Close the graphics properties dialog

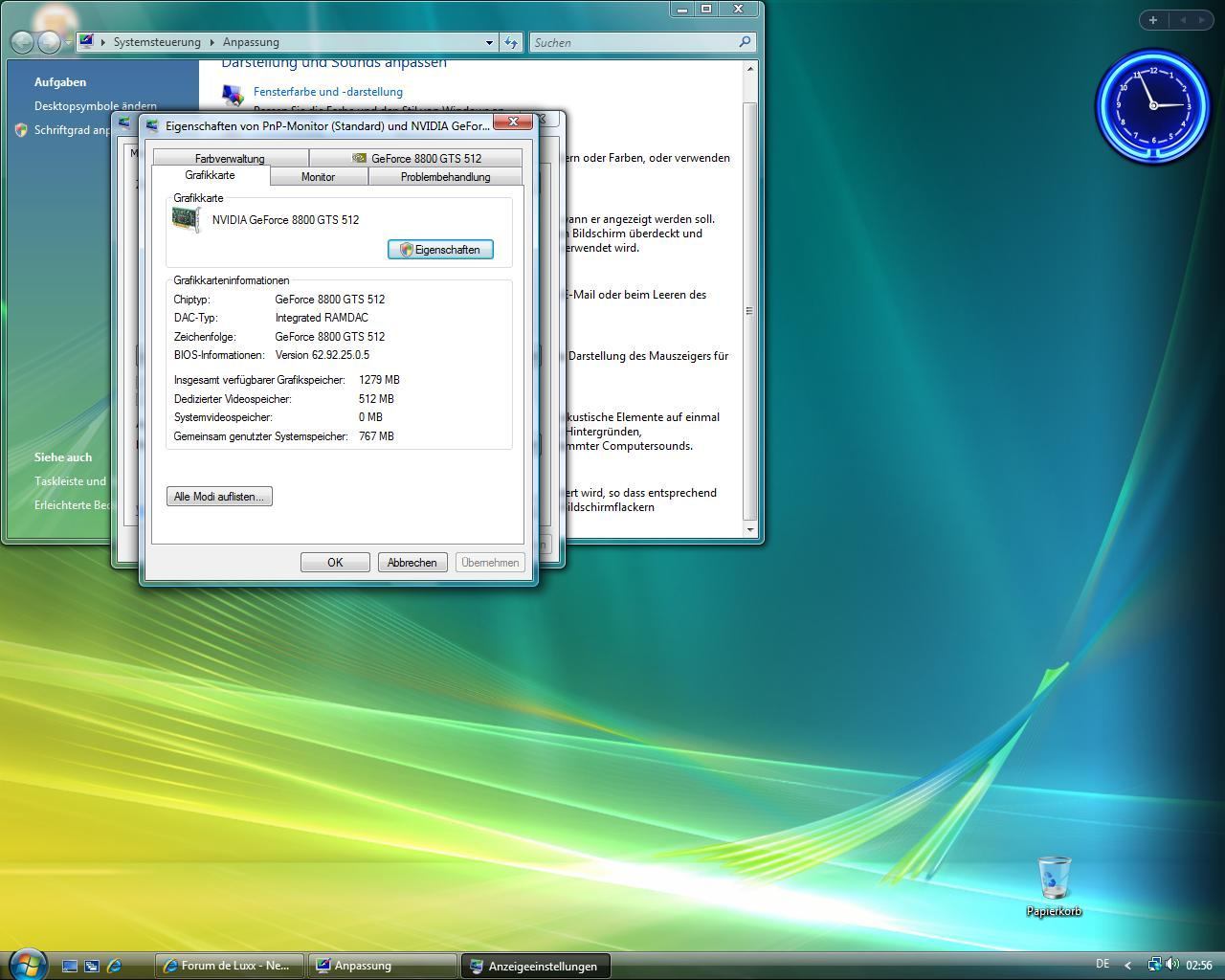tap(513, 122)
